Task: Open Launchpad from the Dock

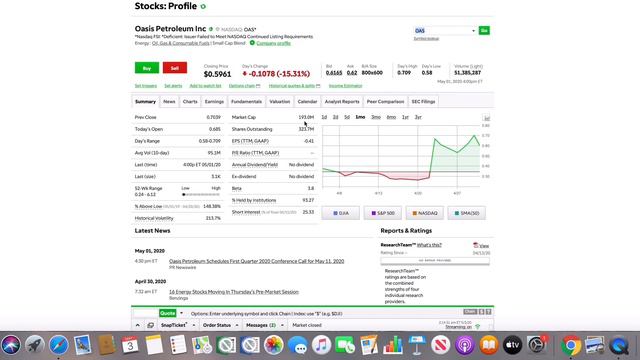Action: (35, 345)
